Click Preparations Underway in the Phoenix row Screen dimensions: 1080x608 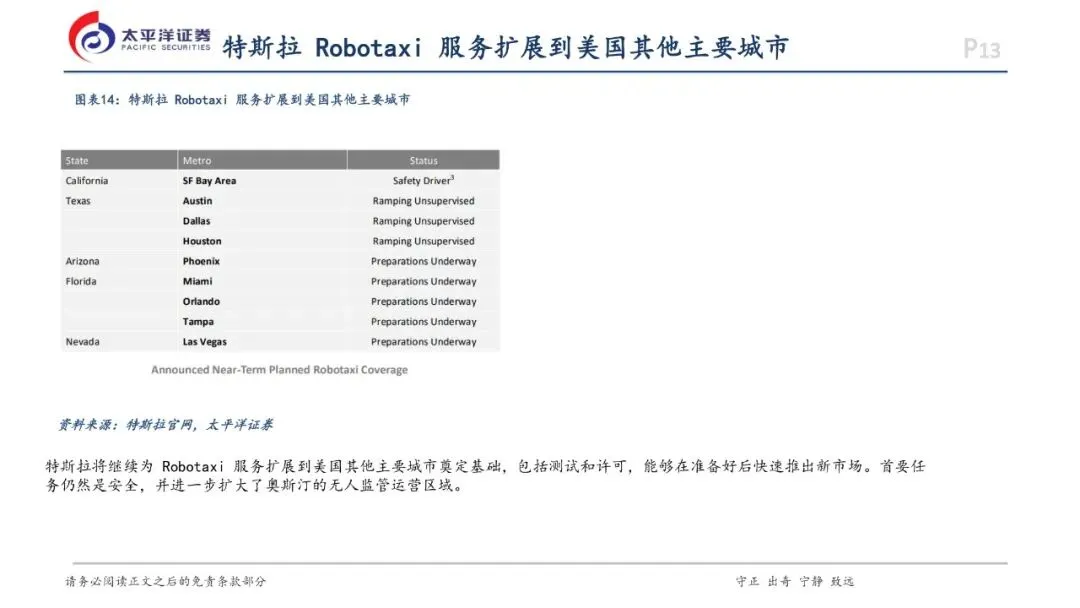point(424,261)
